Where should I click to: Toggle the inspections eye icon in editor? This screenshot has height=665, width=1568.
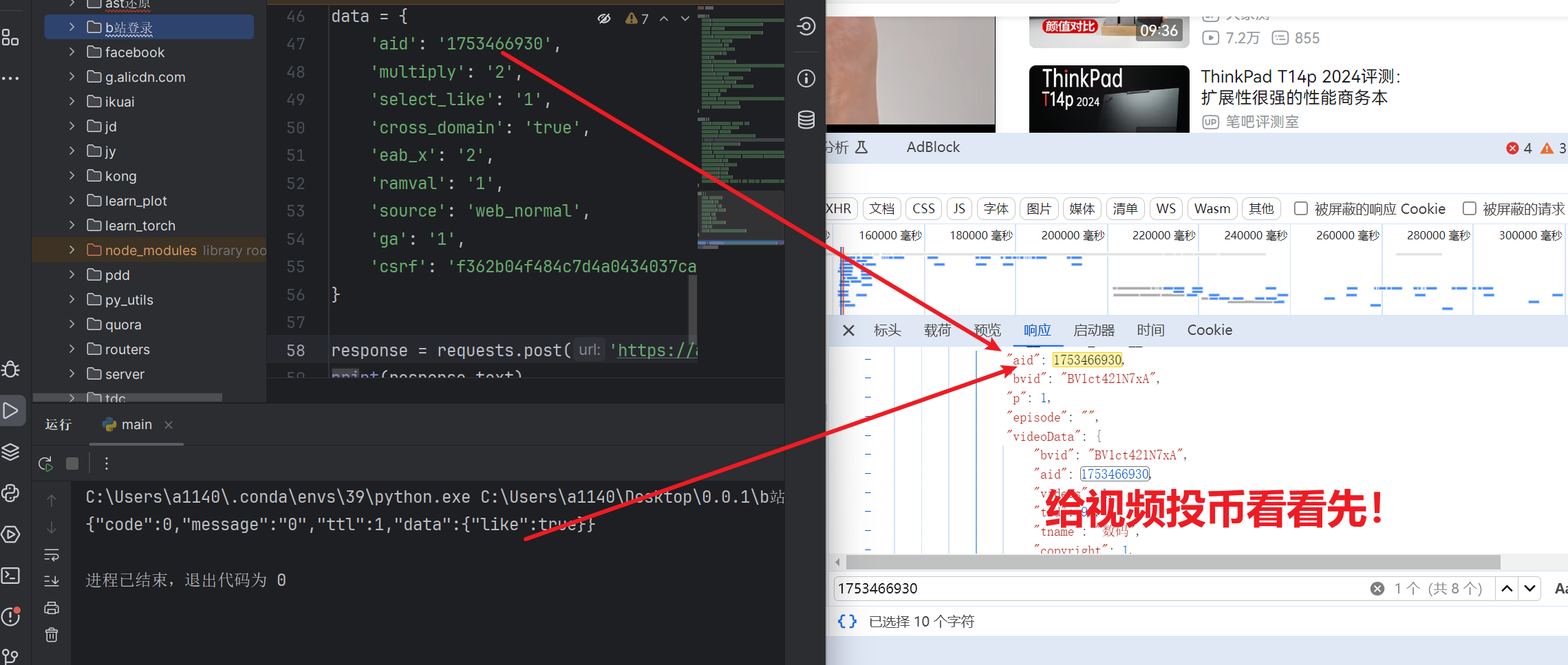604,19
